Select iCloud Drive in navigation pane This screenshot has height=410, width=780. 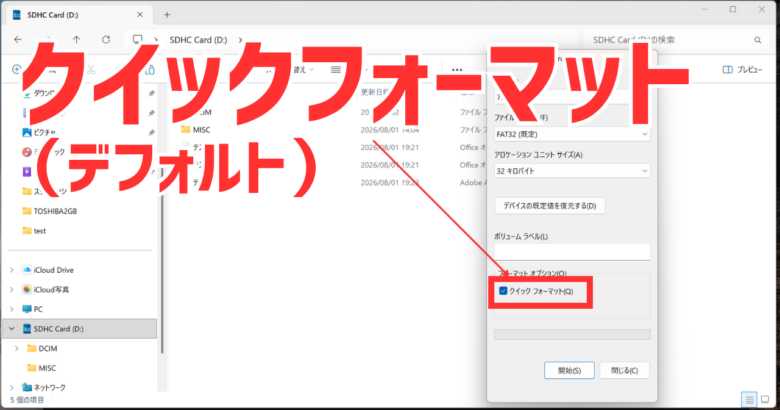click(54, 270)
